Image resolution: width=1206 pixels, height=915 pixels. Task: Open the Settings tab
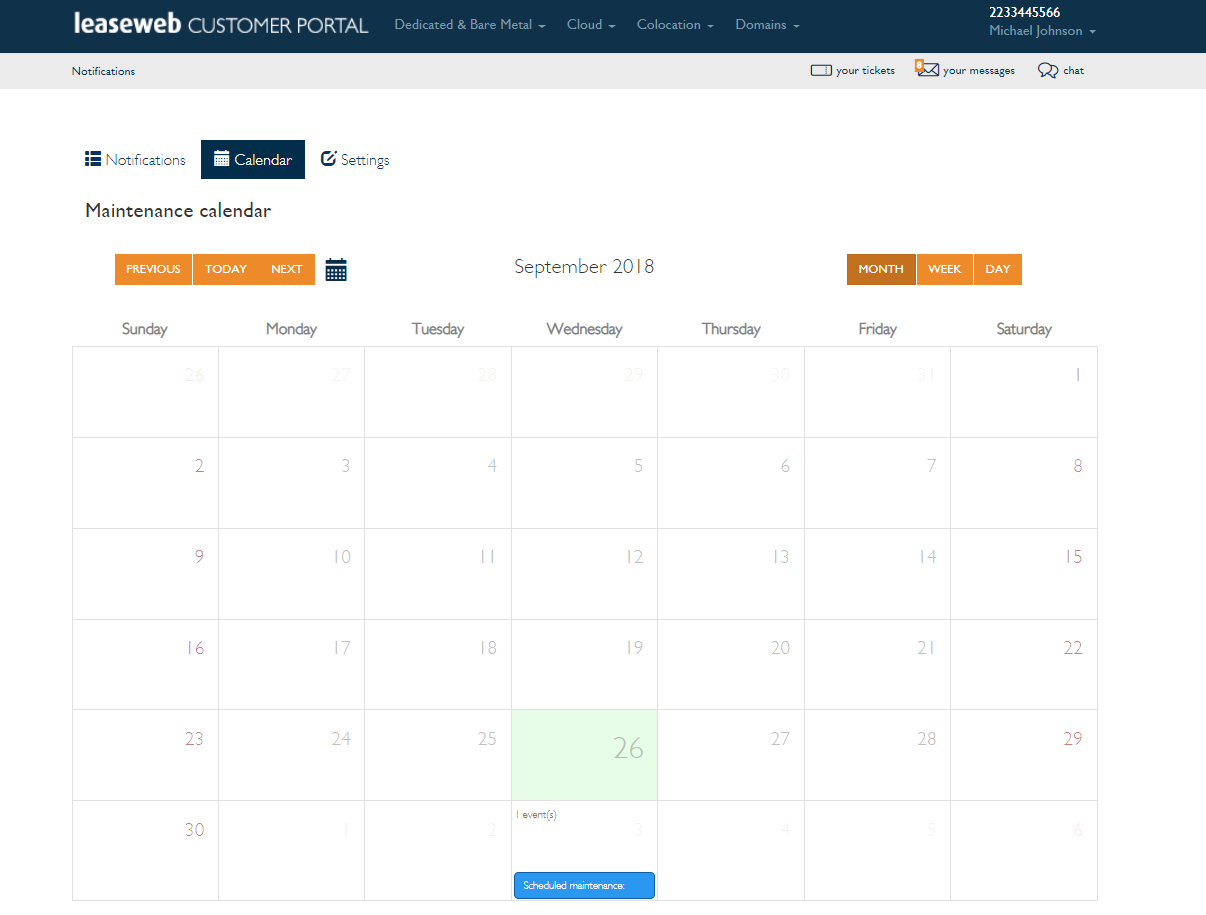355,160
